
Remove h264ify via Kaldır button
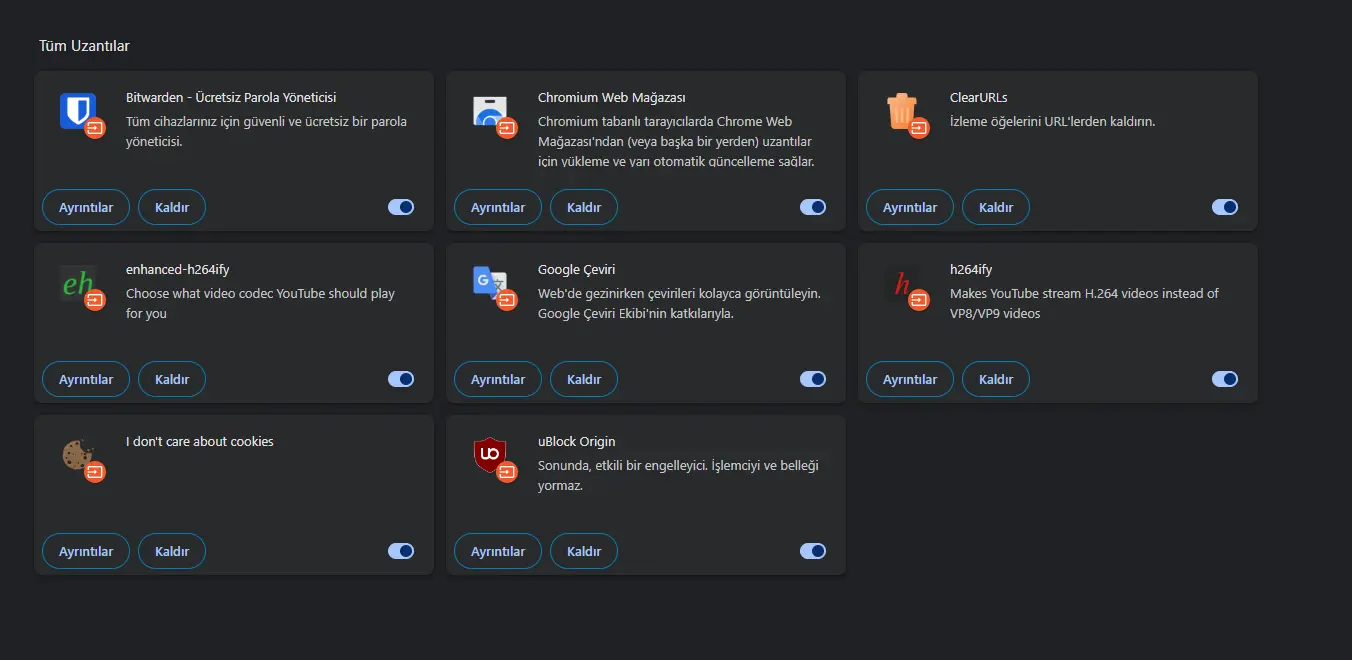pyautogui.click(x=996, y=379)
